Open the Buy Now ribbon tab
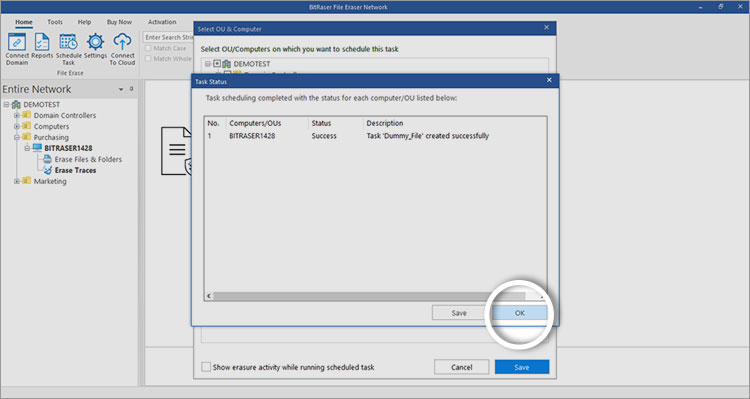This screenshot has width=750, height=399. (x=119, y=22)
